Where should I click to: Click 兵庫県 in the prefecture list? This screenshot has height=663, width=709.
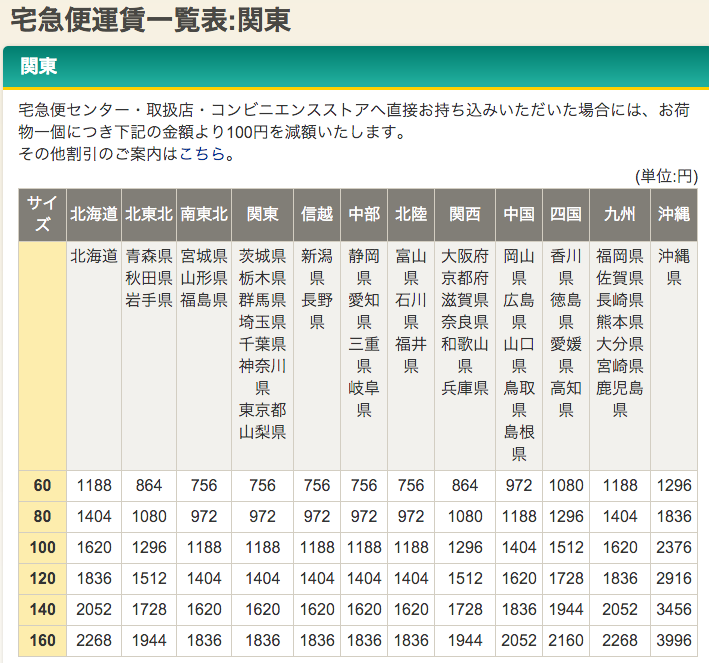click(465, 388)
